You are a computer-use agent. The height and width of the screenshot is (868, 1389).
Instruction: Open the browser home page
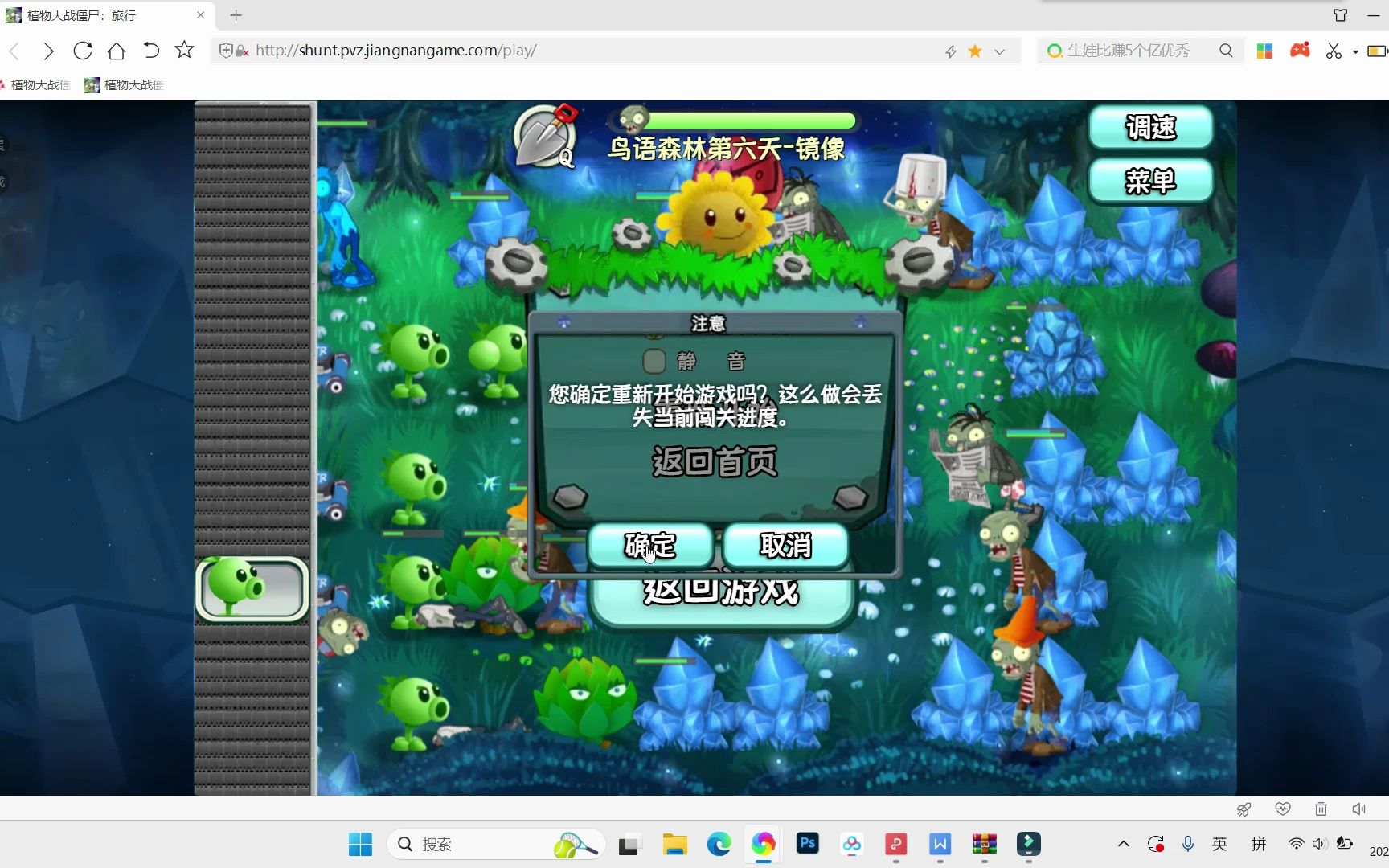pyautogui.click(x=117, y=51)
